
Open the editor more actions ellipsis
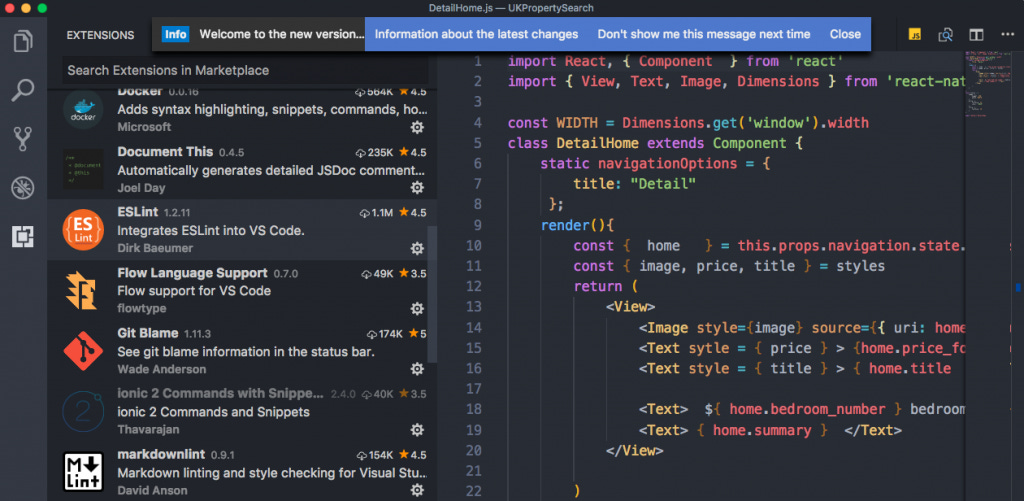(1008, 35)
